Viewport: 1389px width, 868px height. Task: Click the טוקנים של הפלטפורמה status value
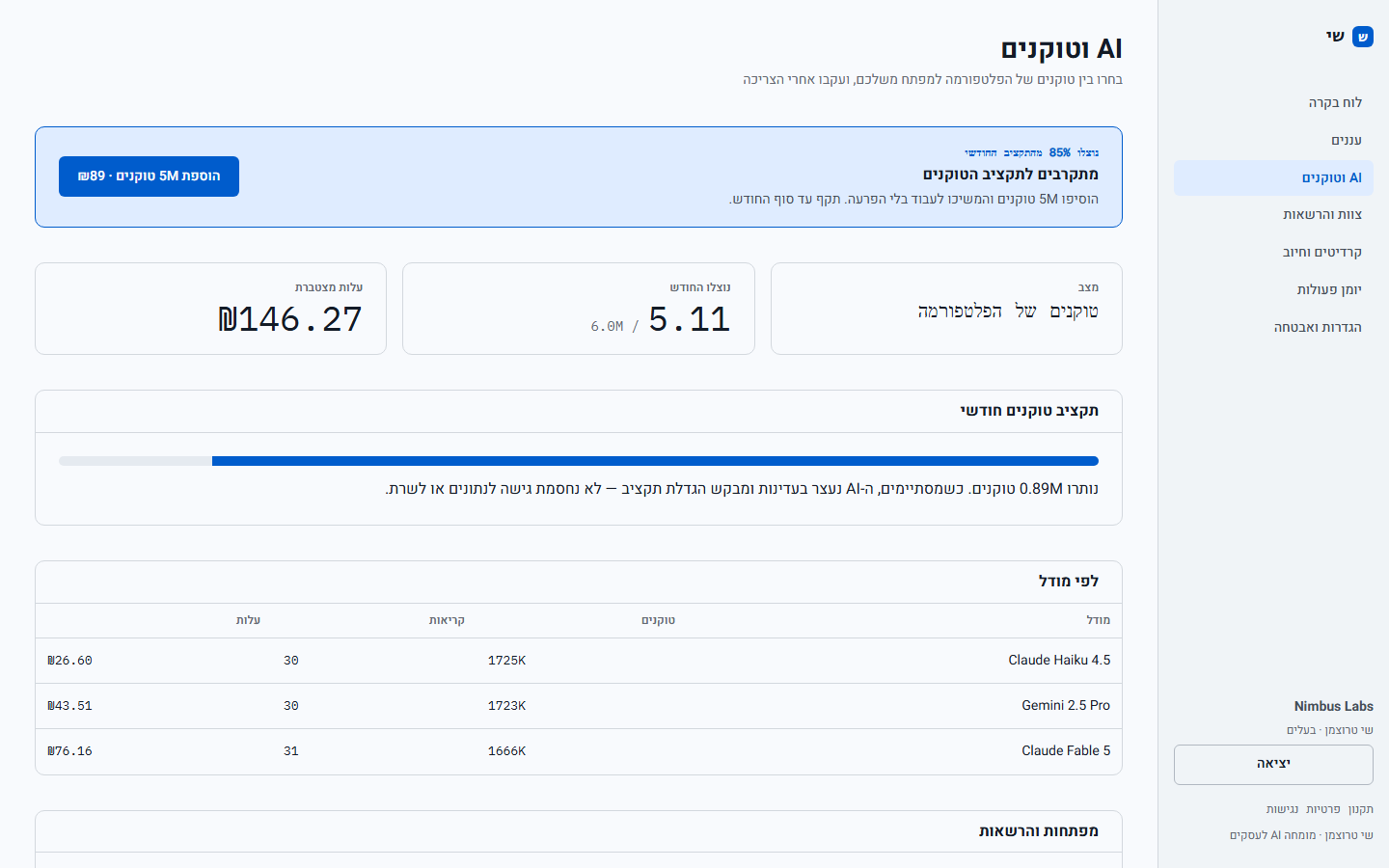point(1008,312)
